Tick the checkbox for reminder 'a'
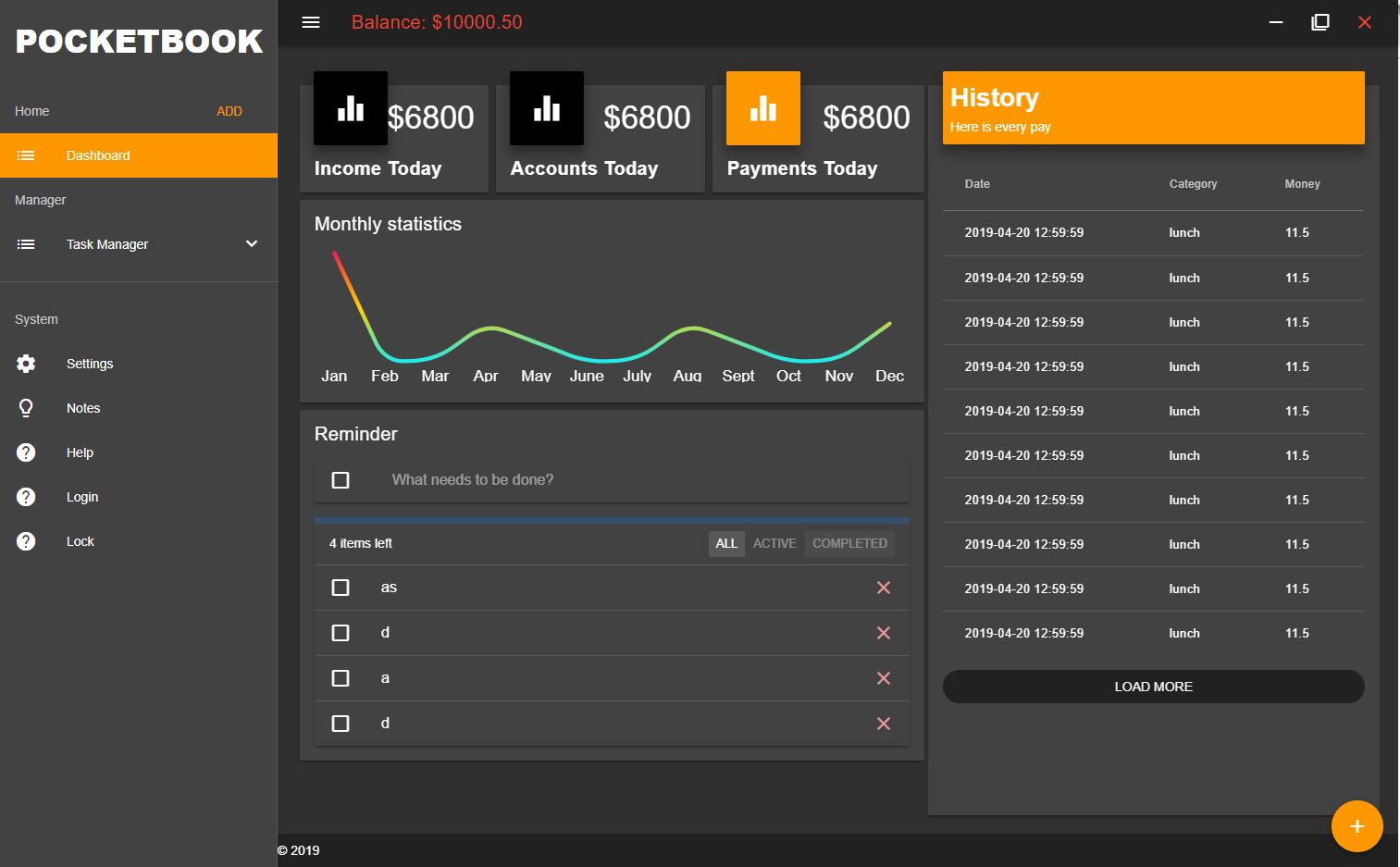The width and height of the screenshot is (1400, 867). point(341,678)
